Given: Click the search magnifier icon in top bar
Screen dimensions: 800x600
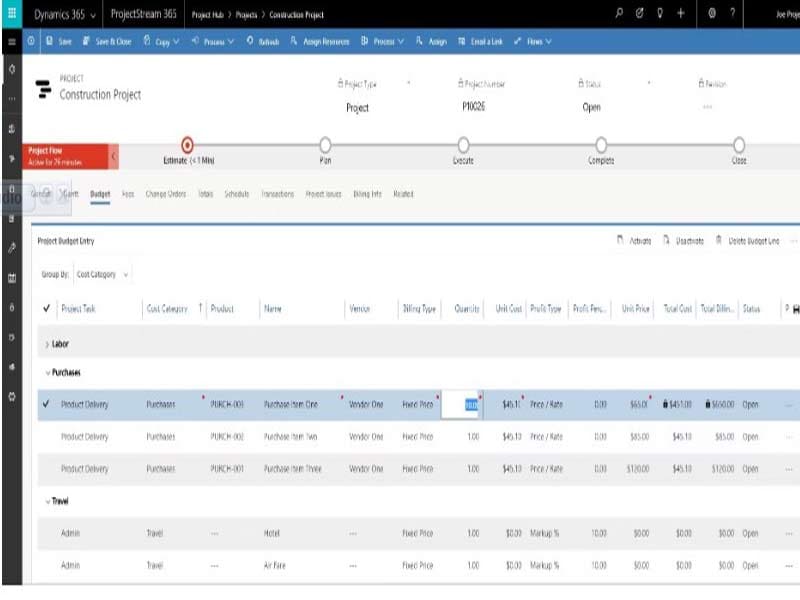Looking at the screenshot, I should point(619,14).
